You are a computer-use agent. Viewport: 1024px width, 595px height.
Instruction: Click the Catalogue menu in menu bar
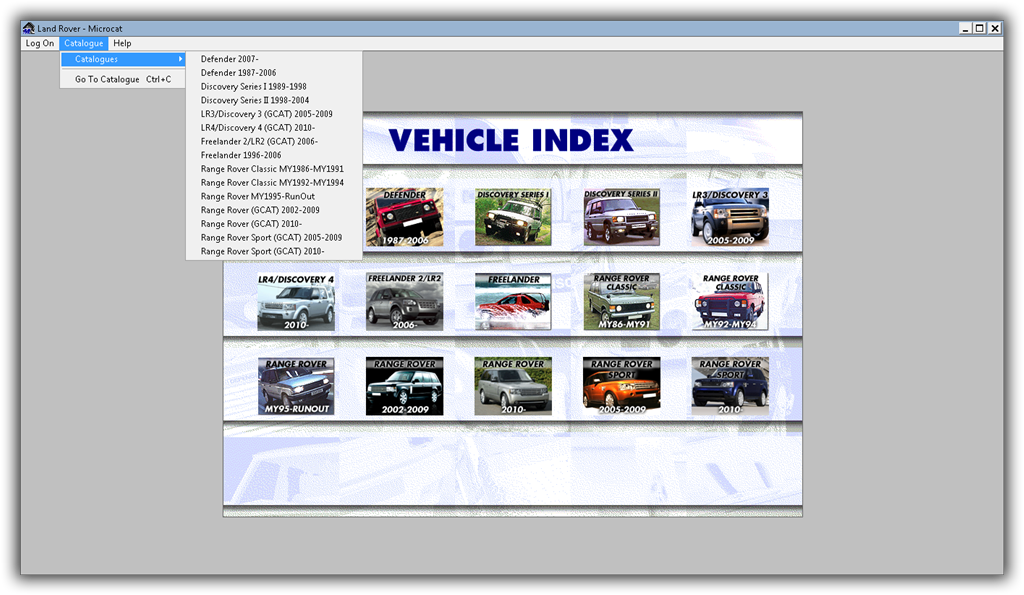click(84, 43)
